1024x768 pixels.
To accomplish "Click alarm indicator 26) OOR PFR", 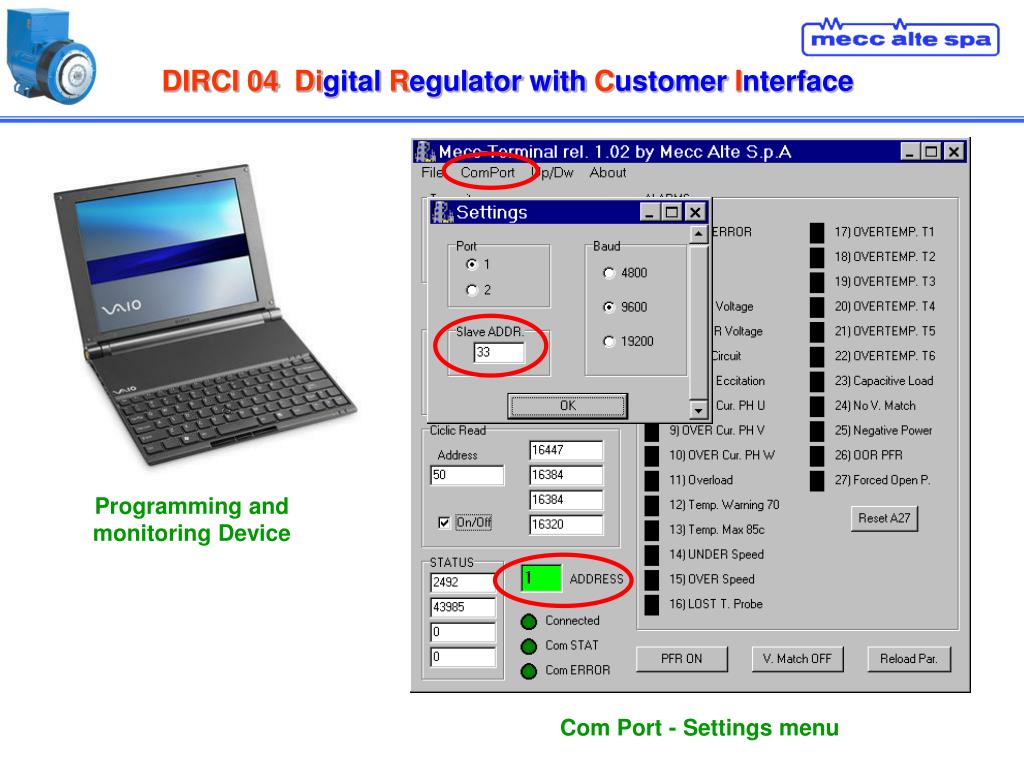I will point(816,456).
